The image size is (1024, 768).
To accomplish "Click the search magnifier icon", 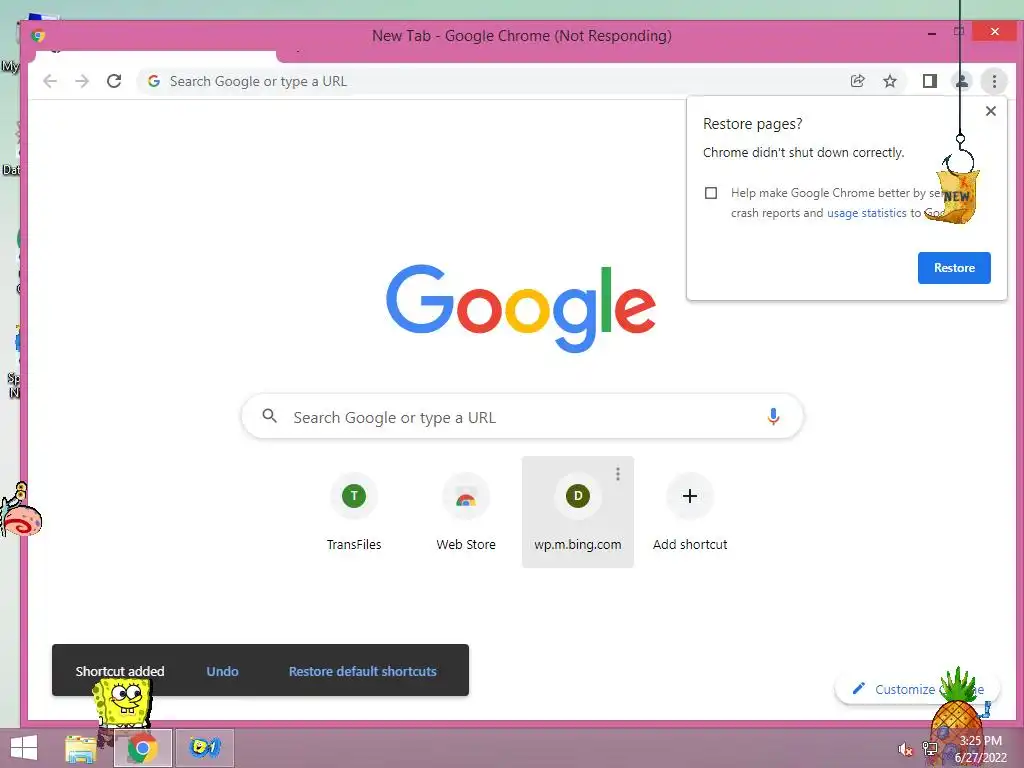I will [269, 416].
